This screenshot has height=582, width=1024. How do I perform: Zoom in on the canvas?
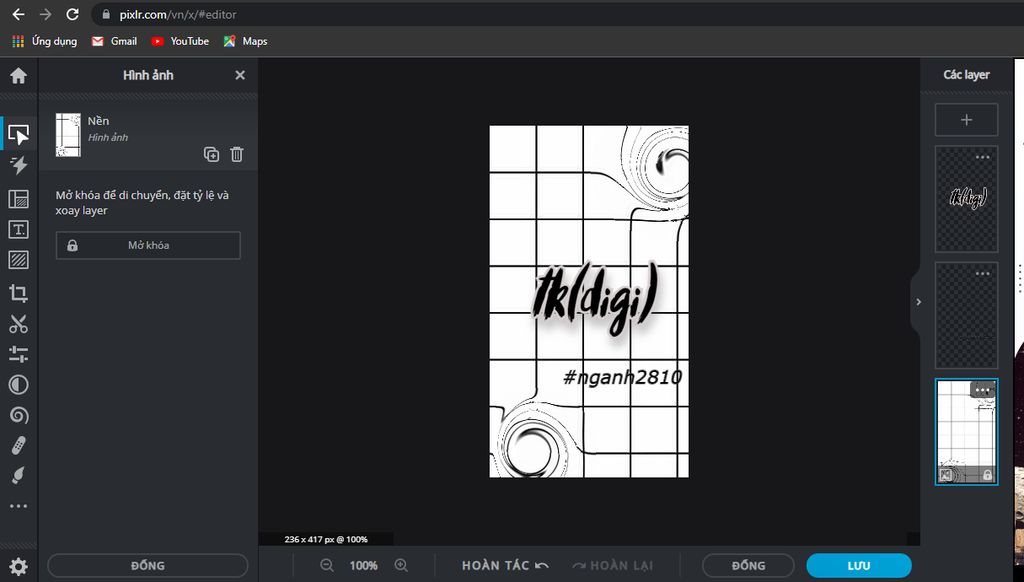click(x=401, y=566)
